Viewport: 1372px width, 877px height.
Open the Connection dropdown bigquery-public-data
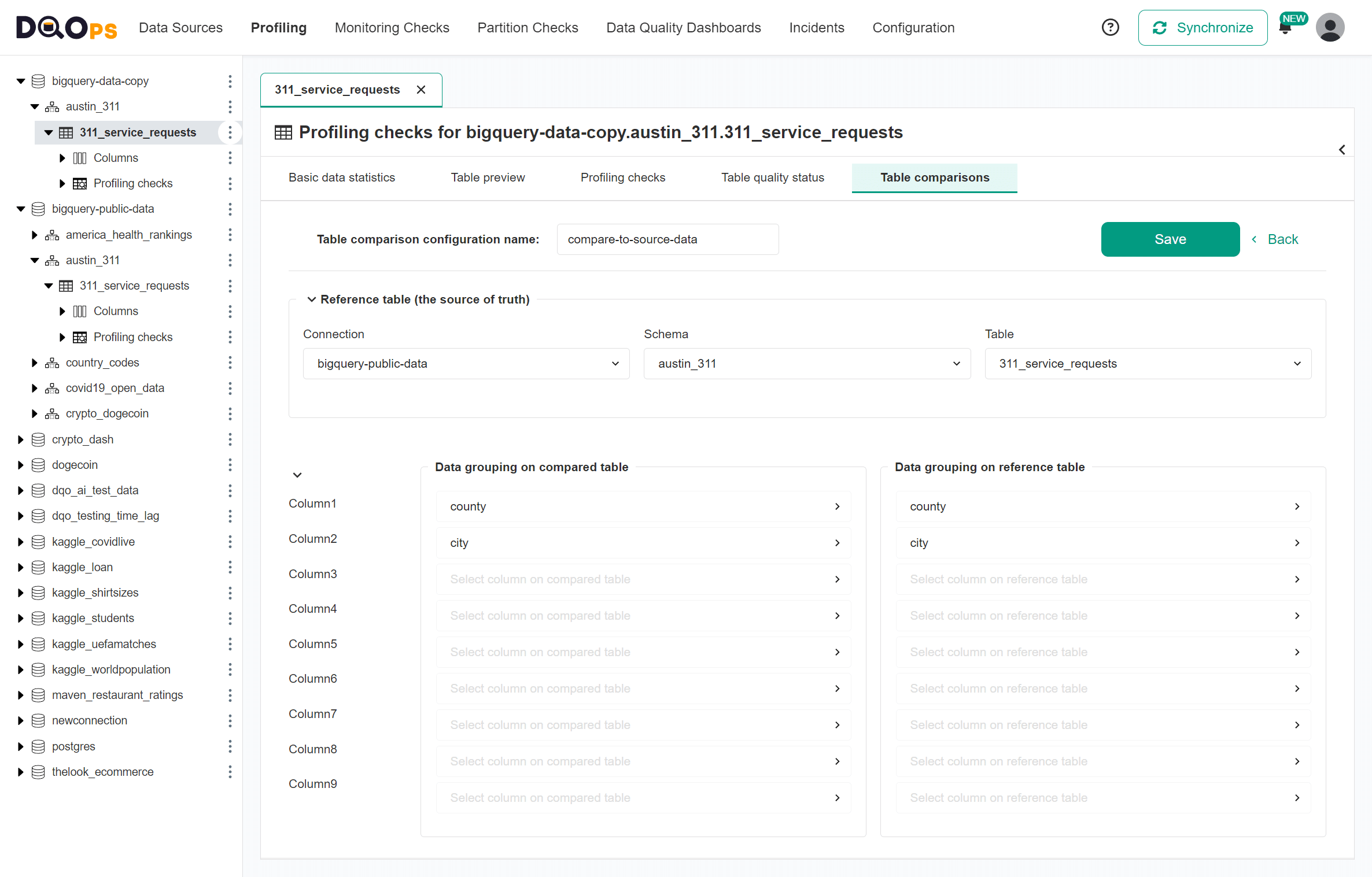466,364
